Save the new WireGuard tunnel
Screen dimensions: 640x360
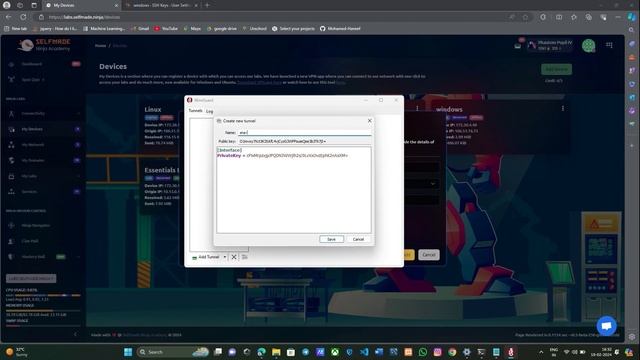point(331,239)
